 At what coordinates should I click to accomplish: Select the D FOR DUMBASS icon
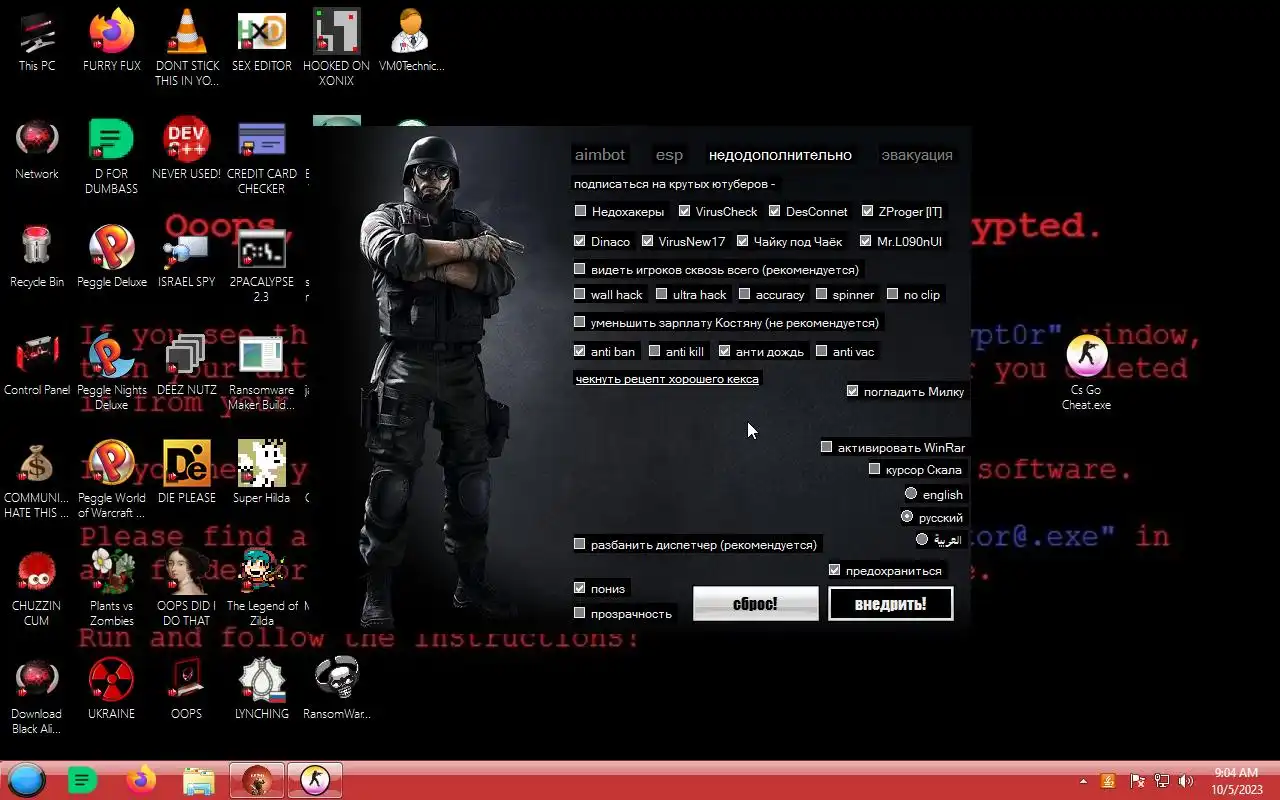pyautogui.click(x=112, y=156)
